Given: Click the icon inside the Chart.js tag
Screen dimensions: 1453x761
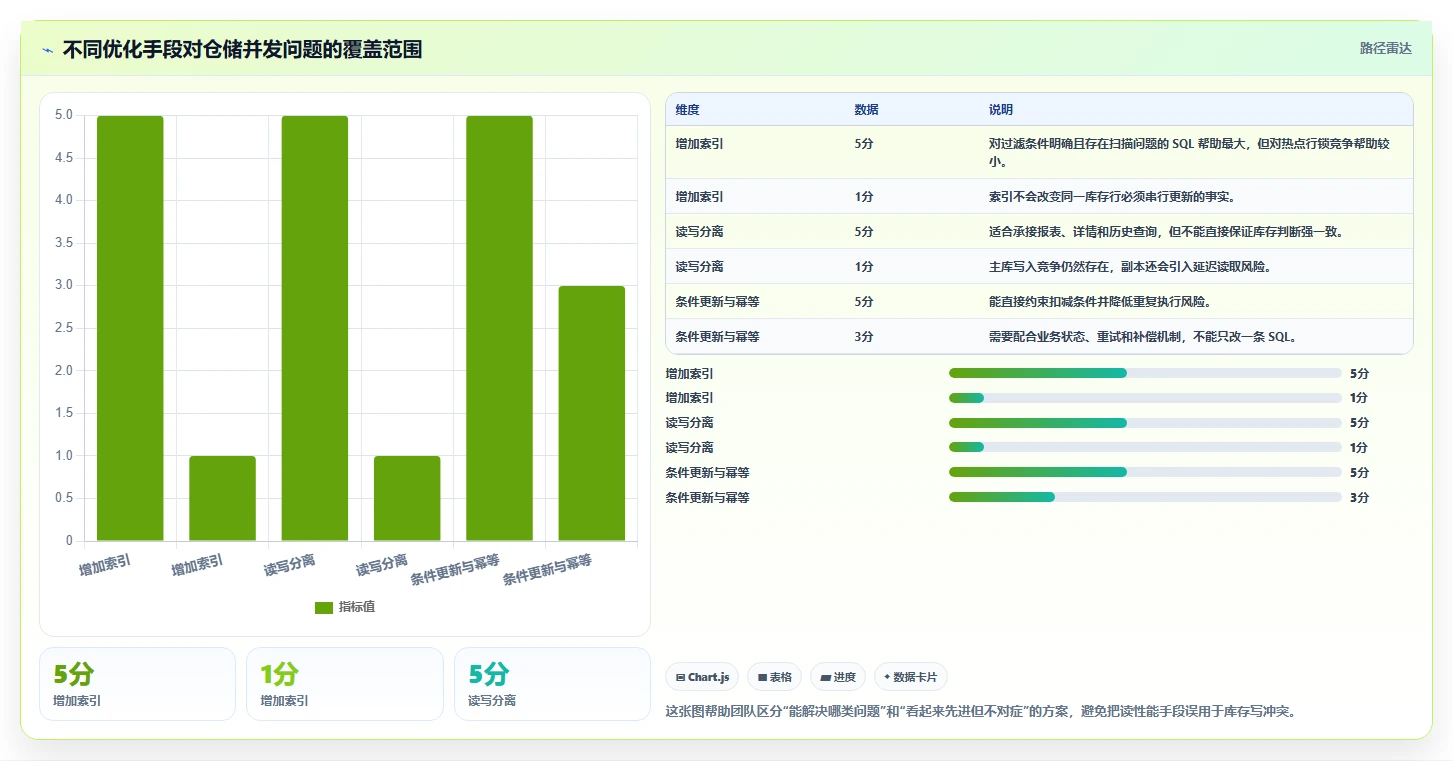Looking at the screenshot, I should [x=681, y=678].
